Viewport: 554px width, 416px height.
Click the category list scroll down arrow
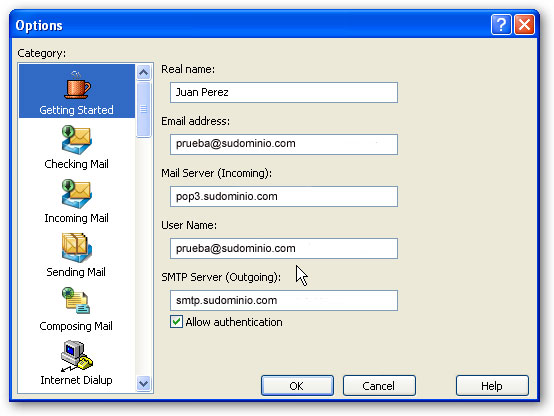pyautogui.click(x=143, y=383)
